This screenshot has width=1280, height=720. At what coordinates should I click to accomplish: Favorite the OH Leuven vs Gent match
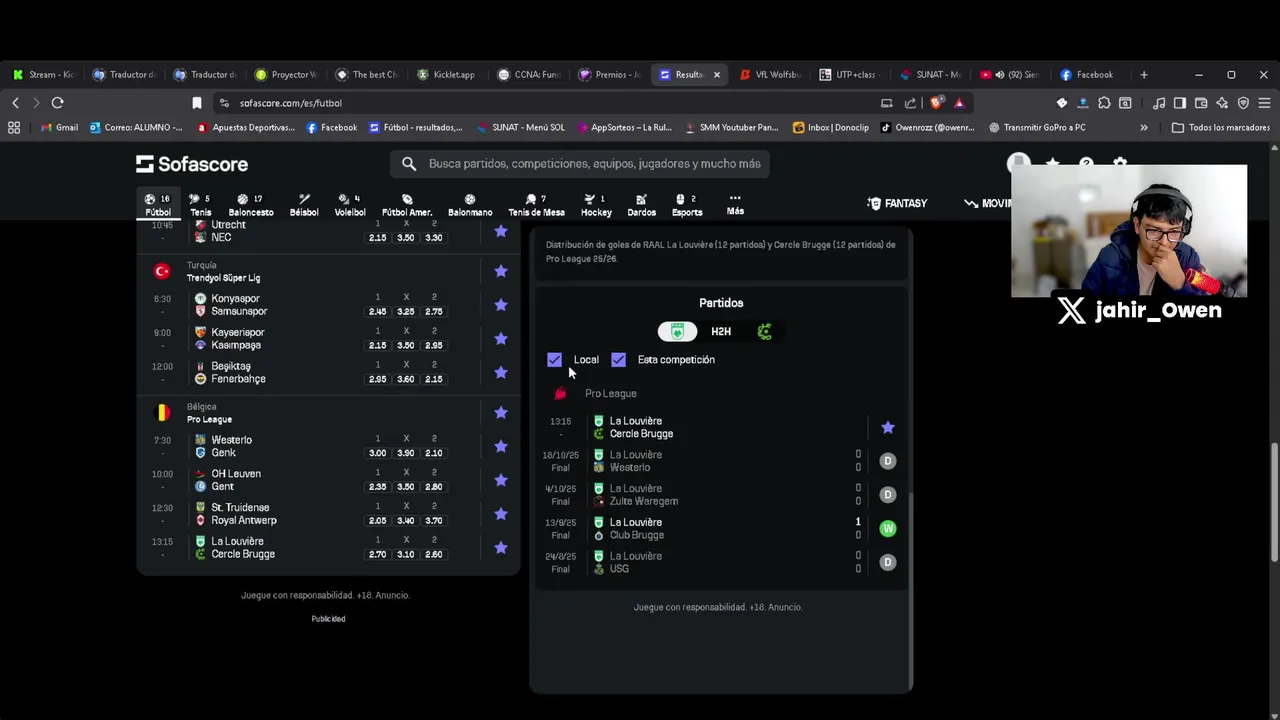501,480
